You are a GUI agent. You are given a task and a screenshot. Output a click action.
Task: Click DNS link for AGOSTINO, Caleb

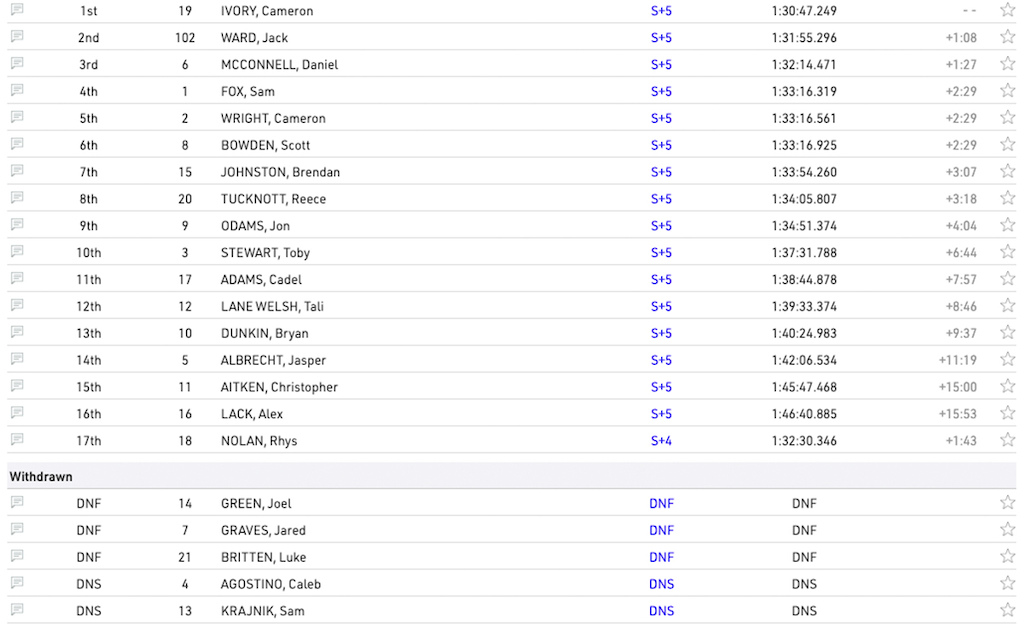[x=661, y=584]
